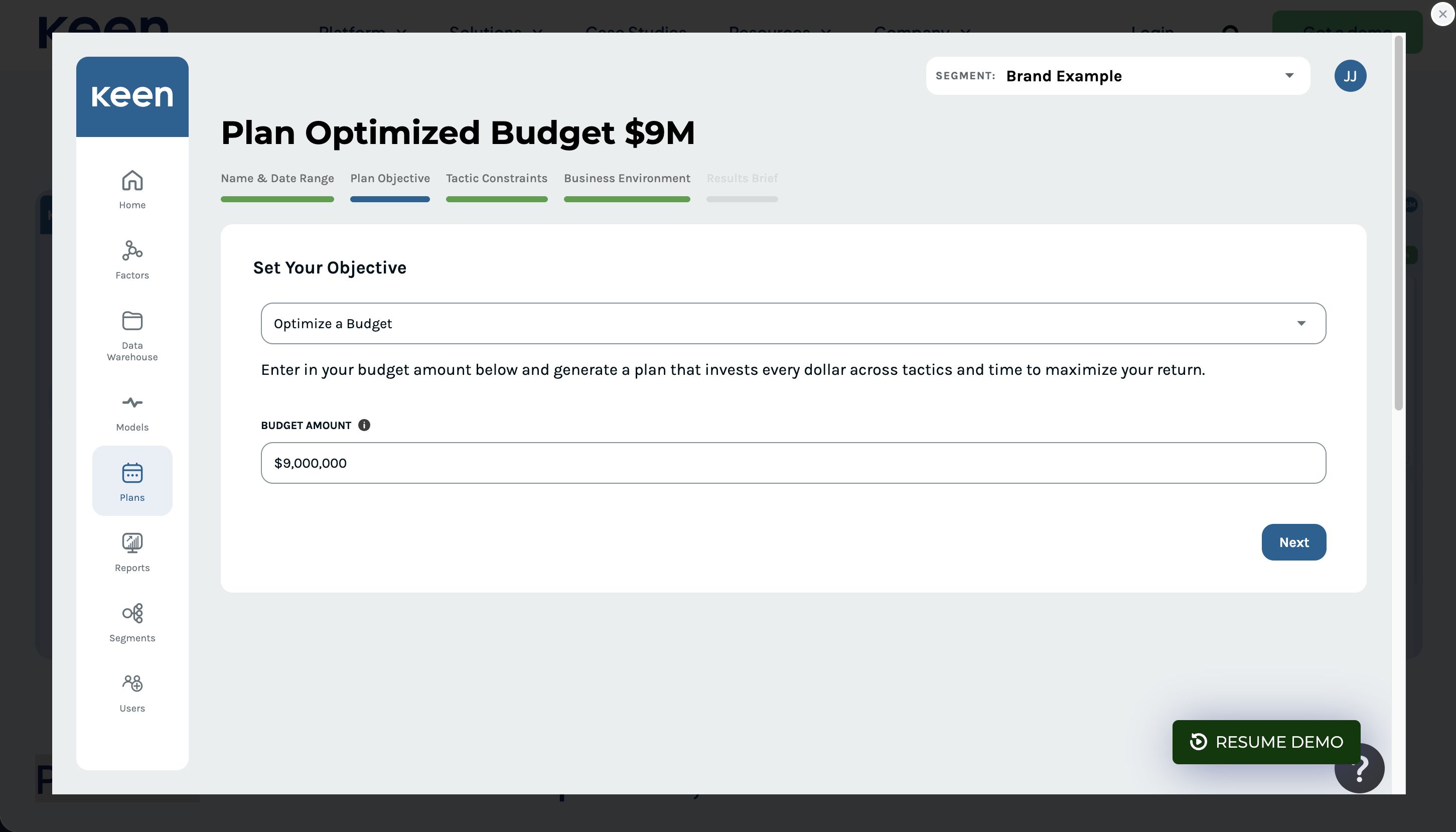Open the Factors sidebar icon
The image size is (1456, 832).
(132, 251)
